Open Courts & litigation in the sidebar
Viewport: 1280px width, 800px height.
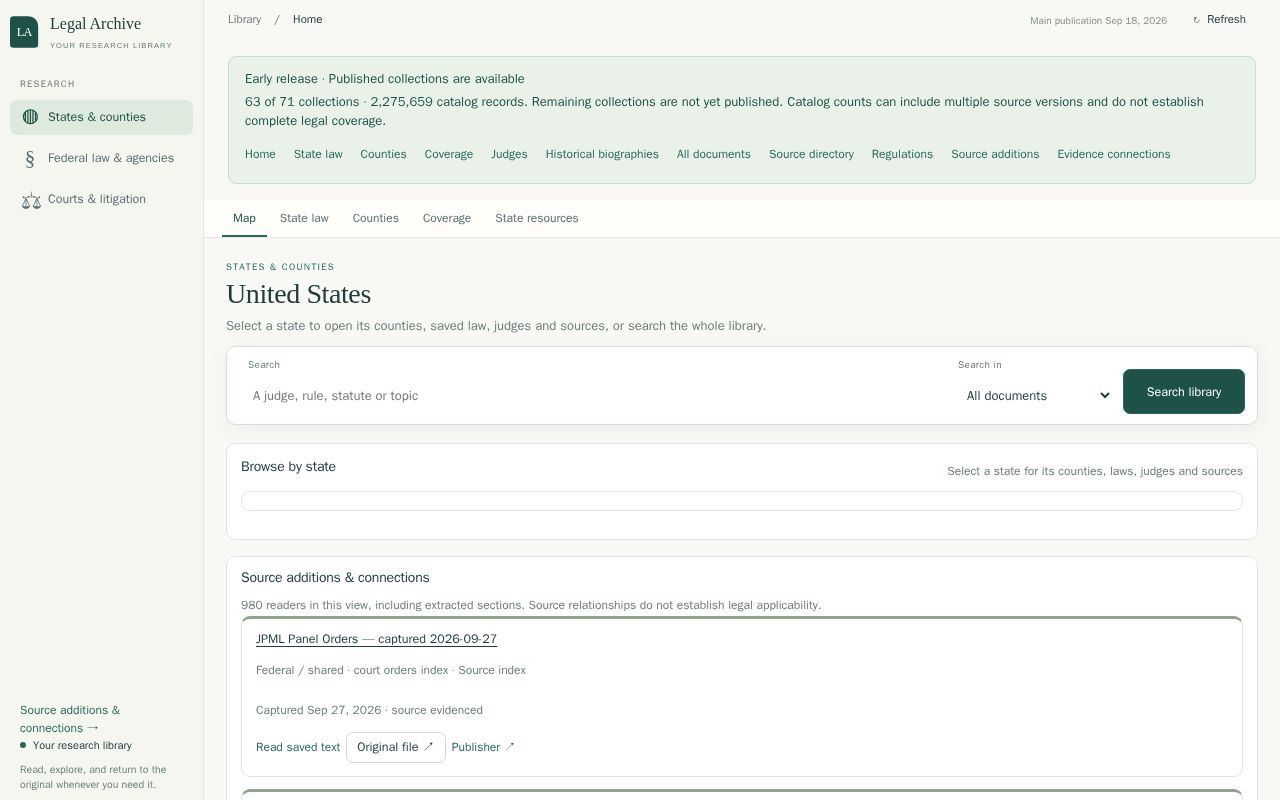(x=101, y=199)
